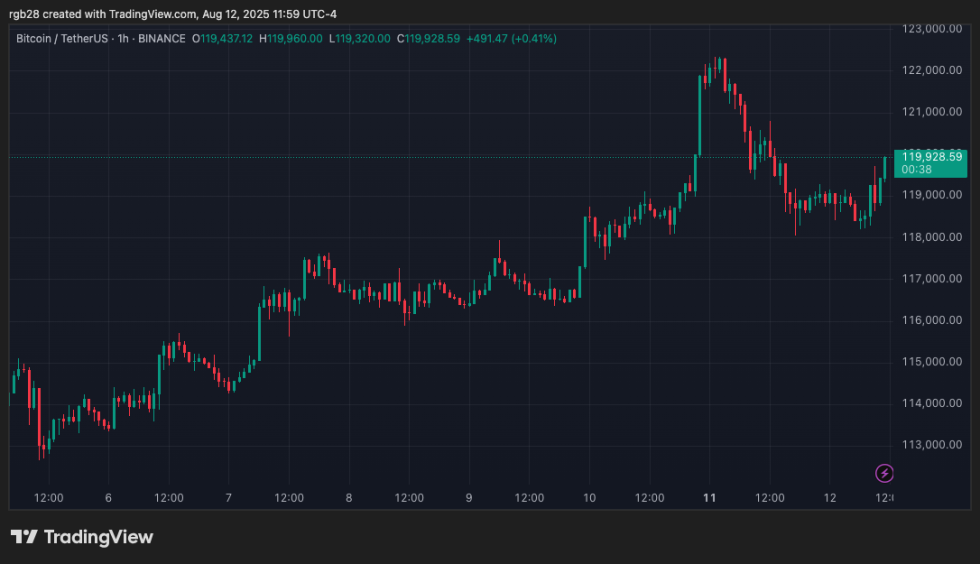This screenshot has width=980, height=564.
Task: Click the 123,000.00 price axis label
Action: coord(931,28)
